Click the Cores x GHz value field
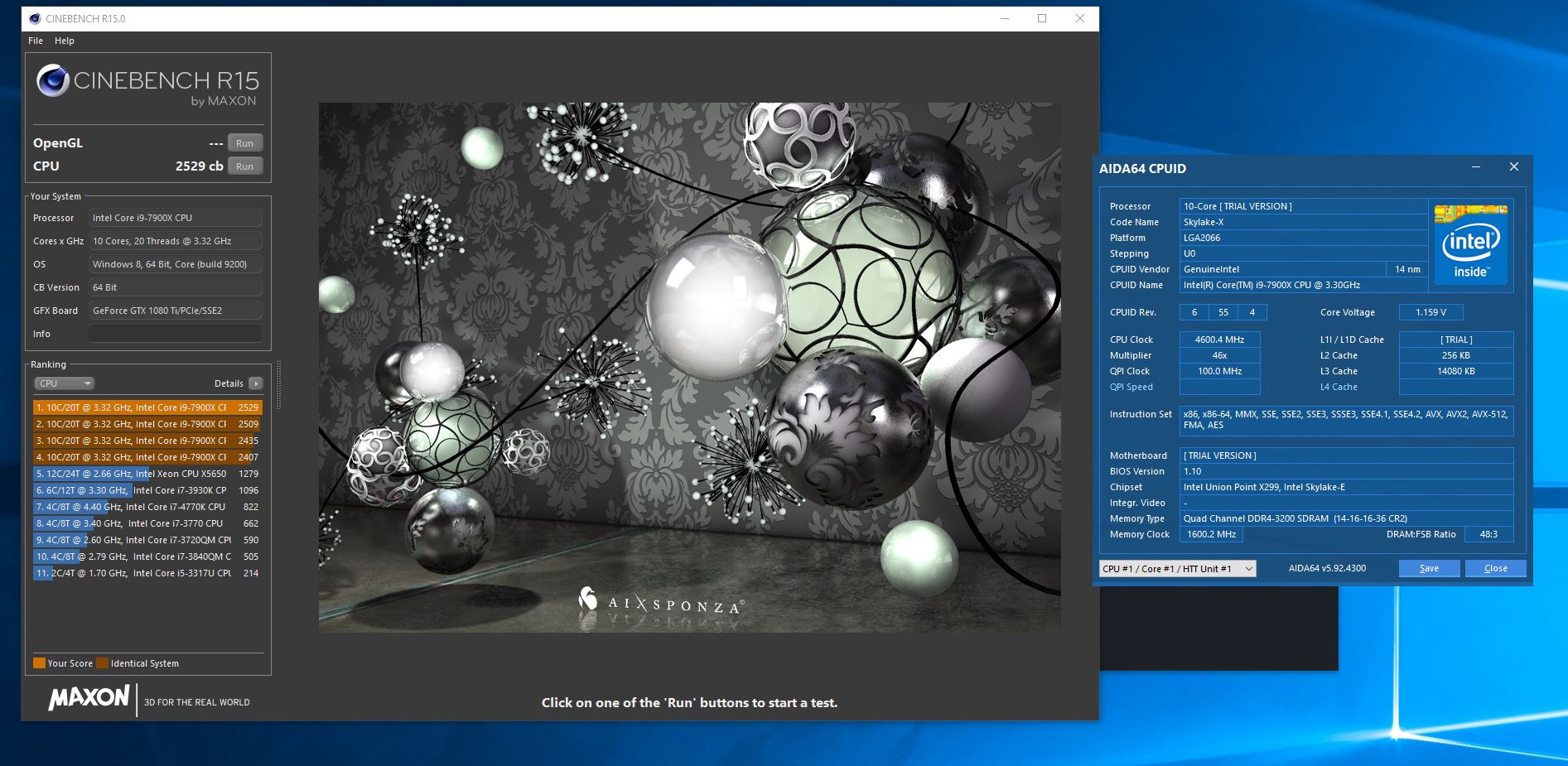 coord(176,241)
